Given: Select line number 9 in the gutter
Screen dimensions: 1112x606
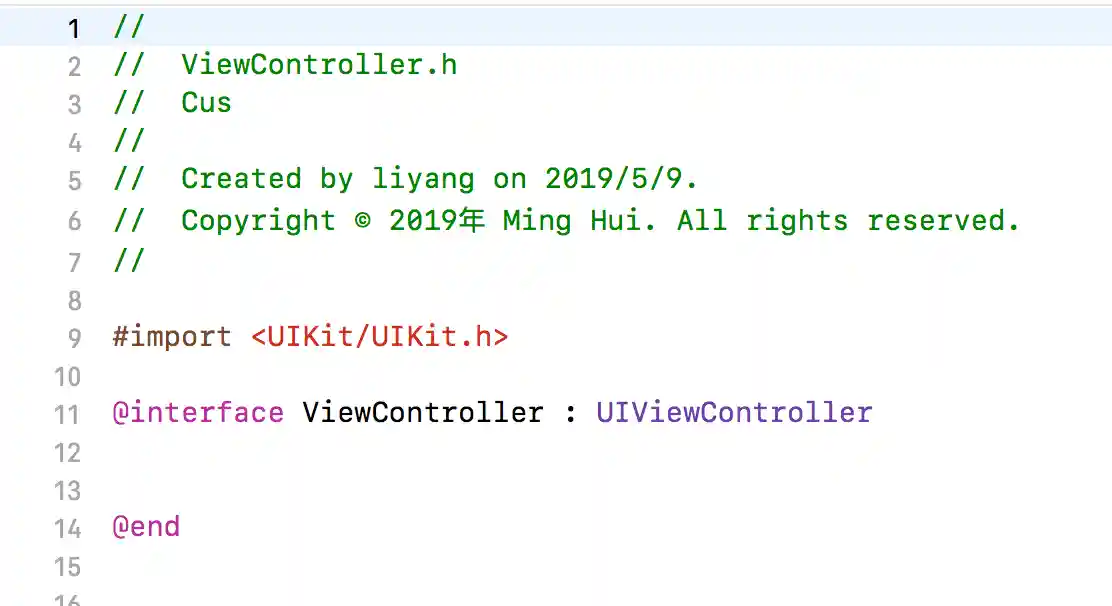Looking at the screenshot, I should point(74,338).
